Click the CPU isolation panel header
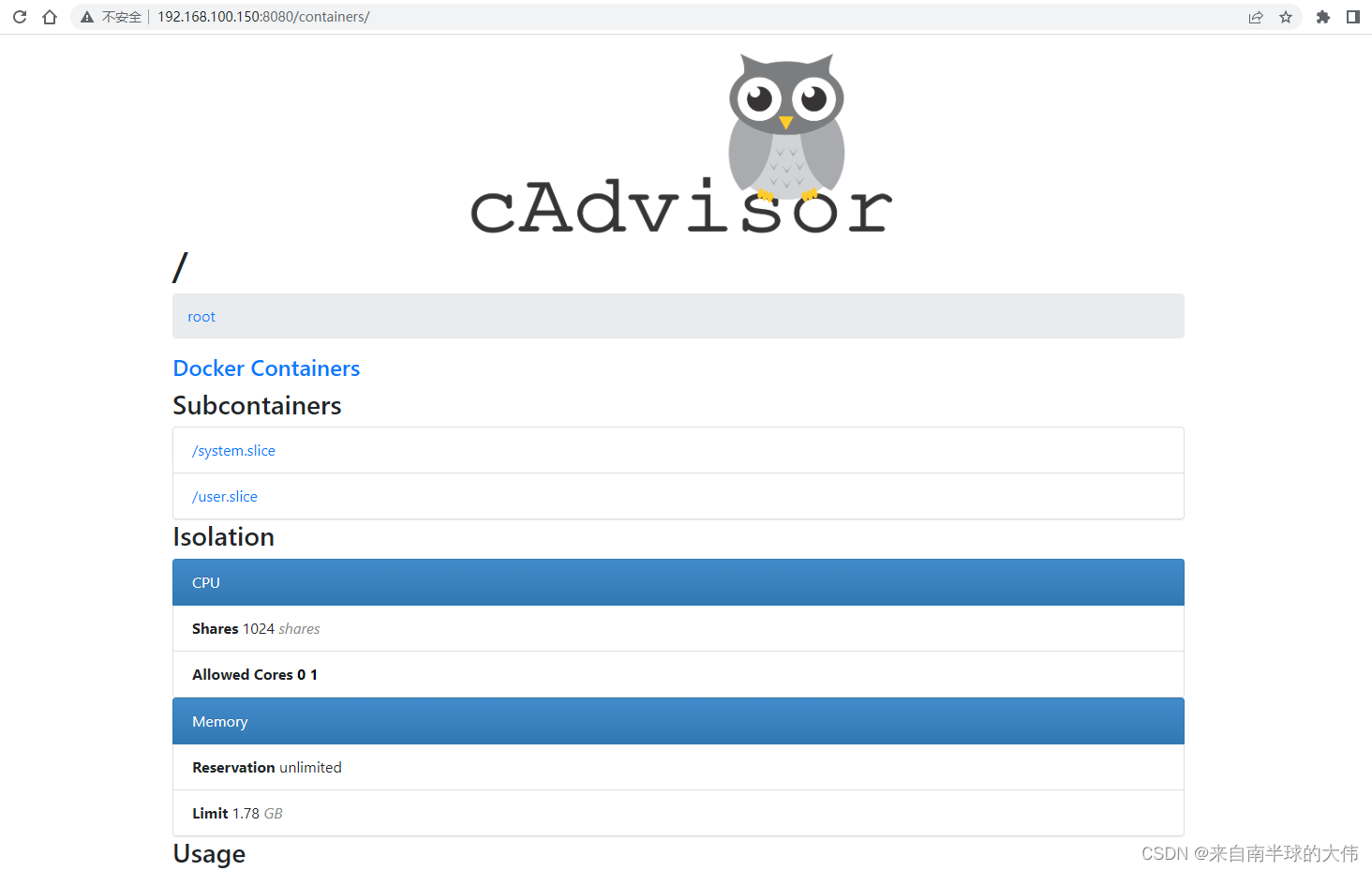Screen dimensions: 1372x871 tap(679, 582)
